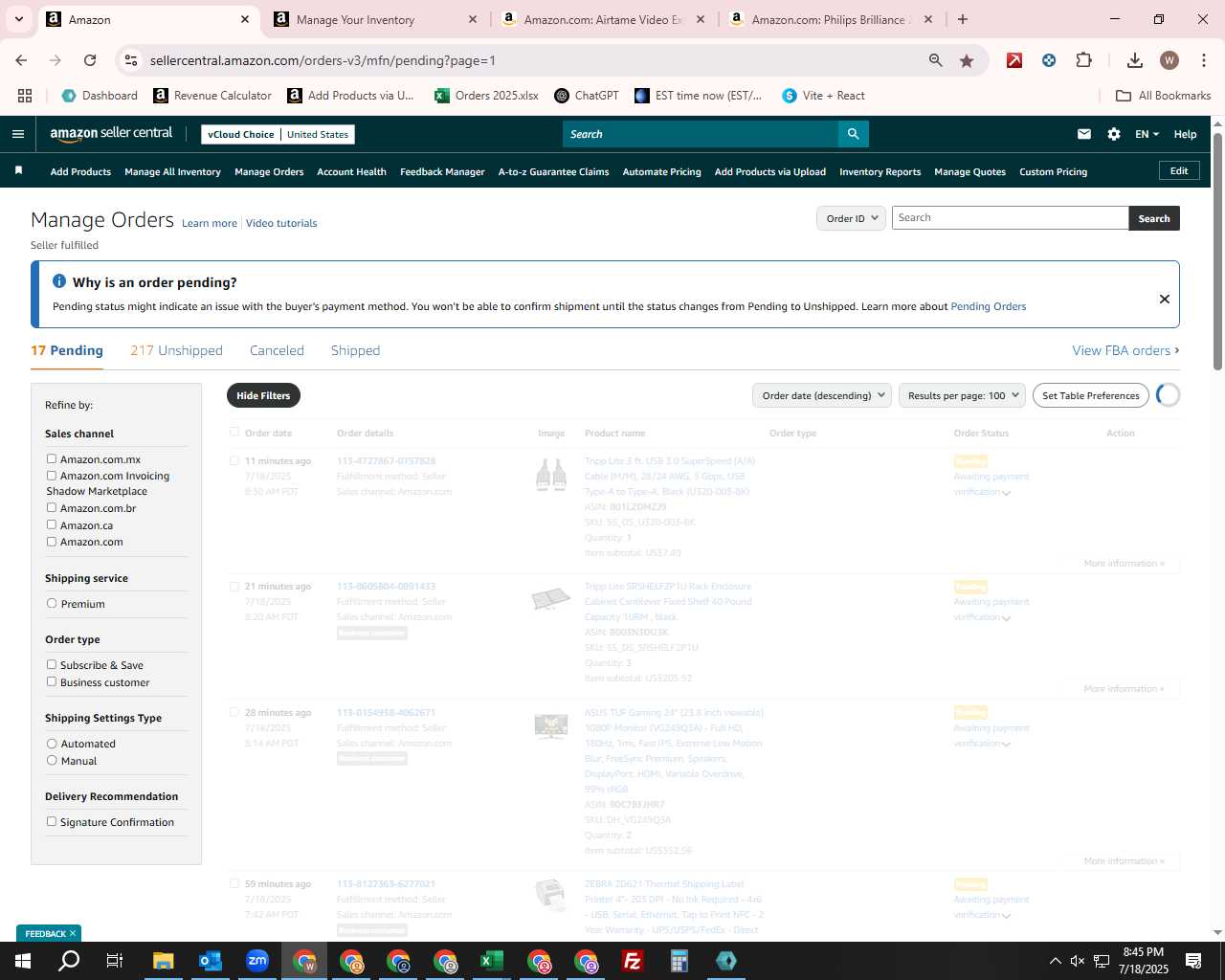Click the order Search button
Screen dimensions: 1225x980
tap(1154, 218)
